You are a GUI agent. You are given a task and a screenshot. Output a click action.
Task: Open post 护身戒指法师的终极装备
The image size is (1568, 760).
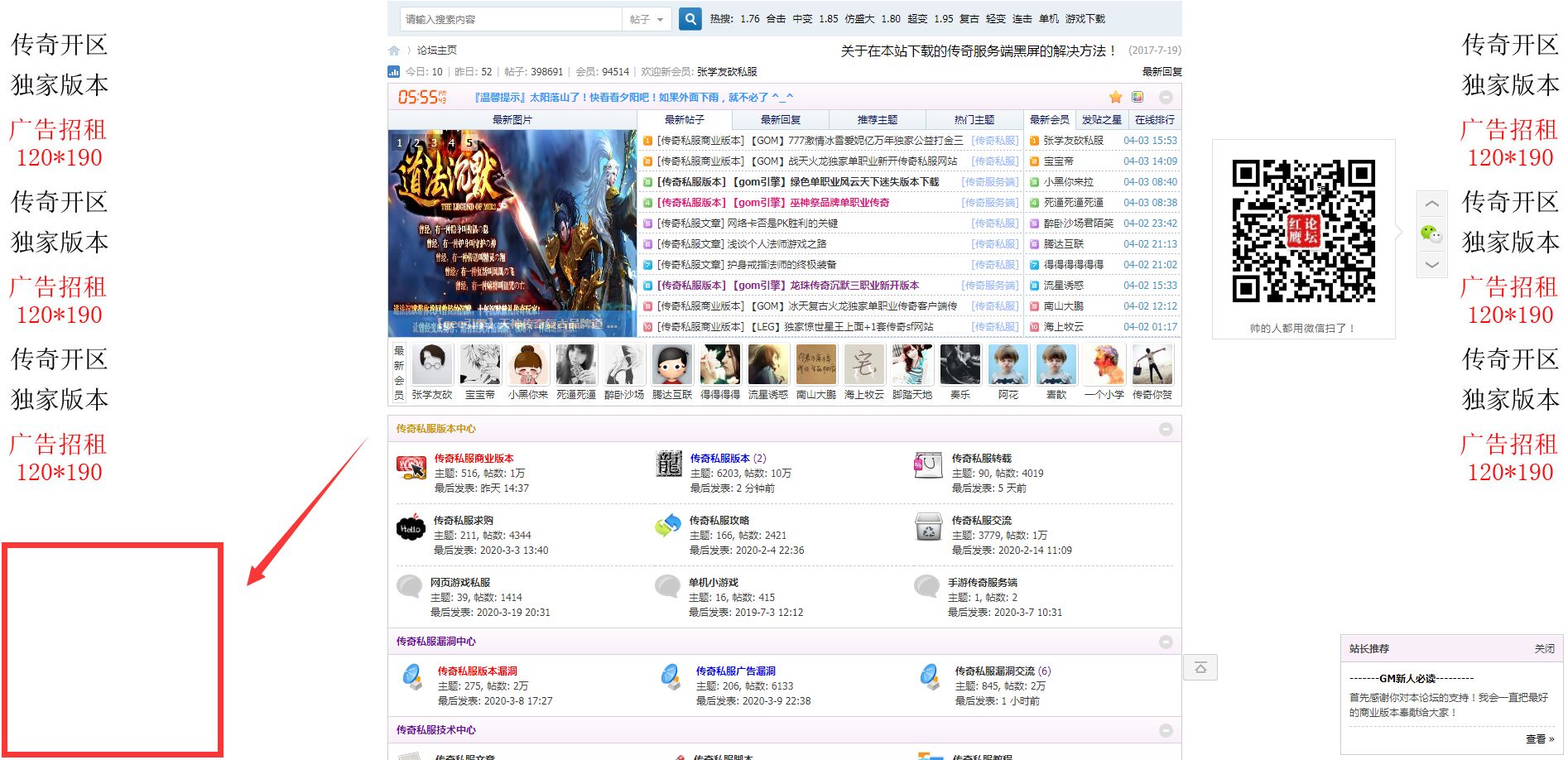click(x=782, y=265)
